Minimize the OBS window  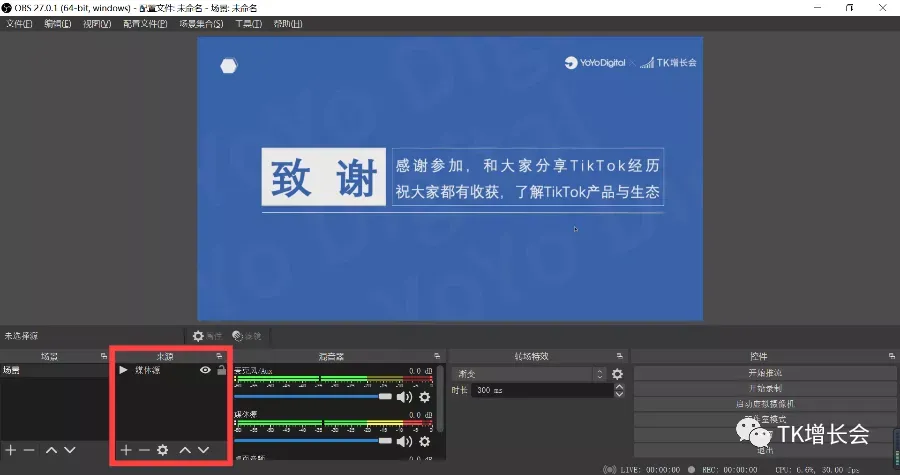pyautogui.click(x=817, y=7)
